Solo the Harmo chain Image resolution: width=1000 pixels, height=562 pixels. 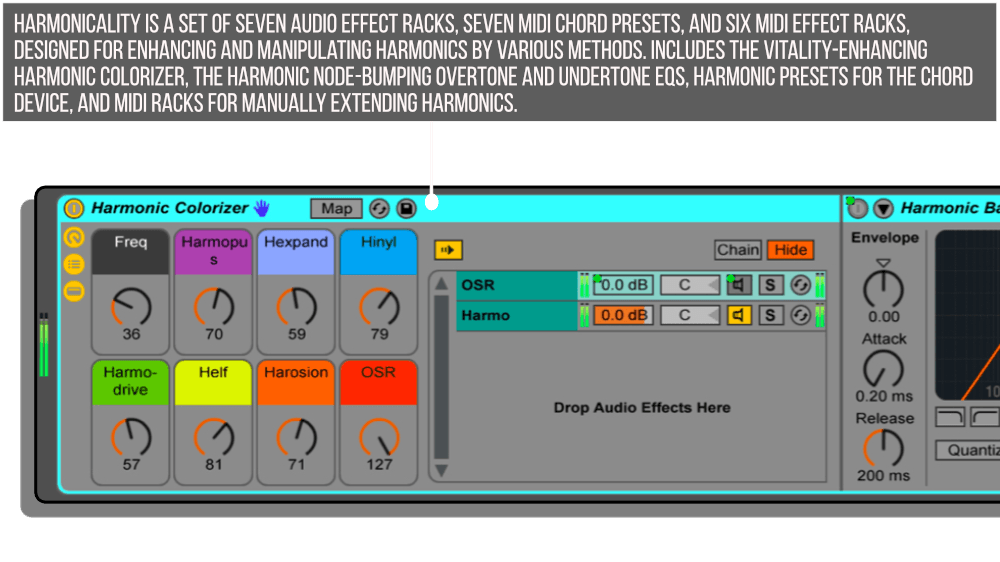tap(770, 315)
